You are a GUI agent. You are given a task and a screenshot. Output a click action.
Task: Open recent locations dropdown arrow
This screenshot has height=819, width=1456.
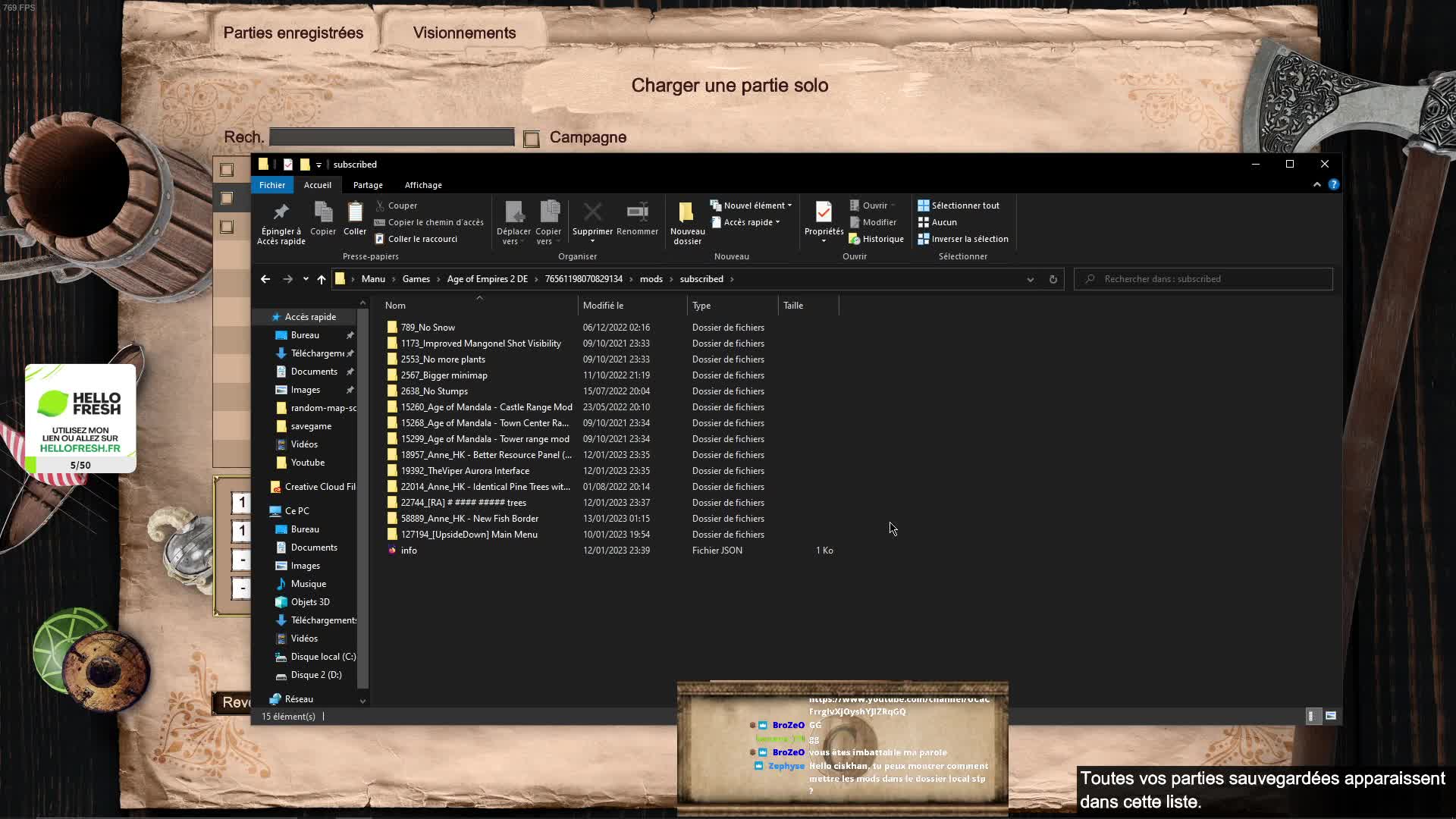tap(306, 279)
